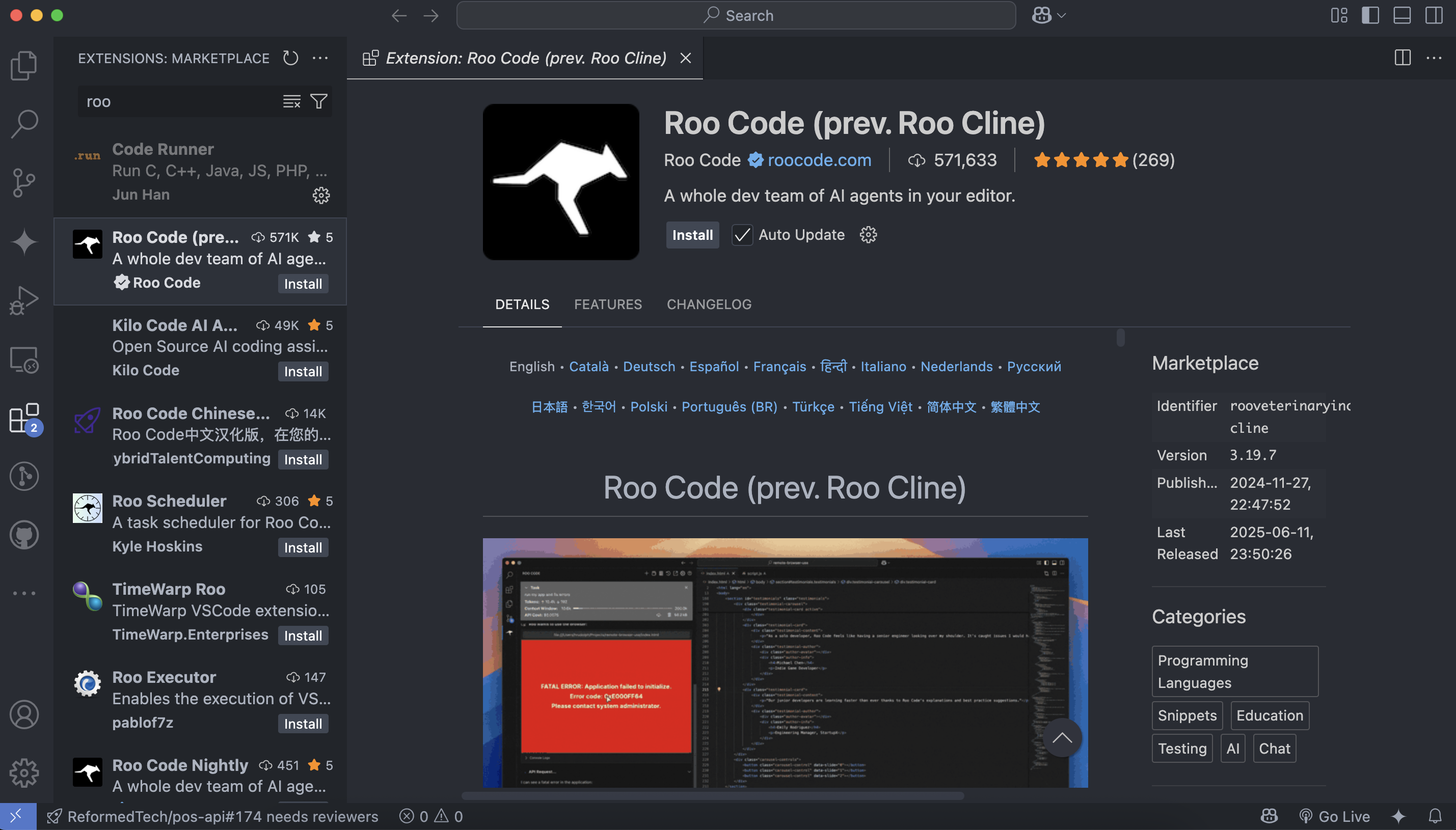This screenshot has width=1456, height=830.
Task: Open the Extensions view with badge 2
Action: [24, 419]
